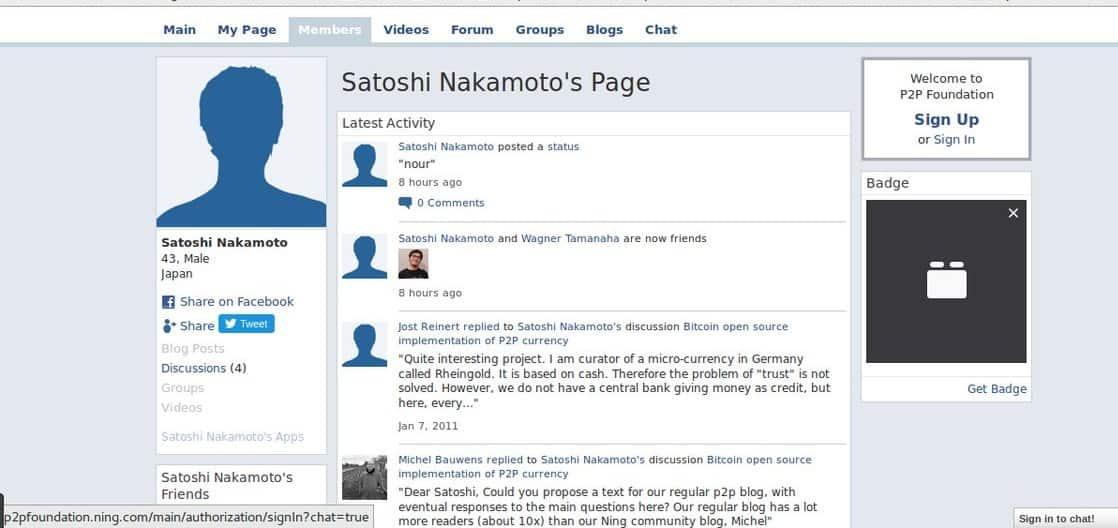Click the greyed Blog Posts link
The height and width of the screenshot is (528, 1118).
193,348
